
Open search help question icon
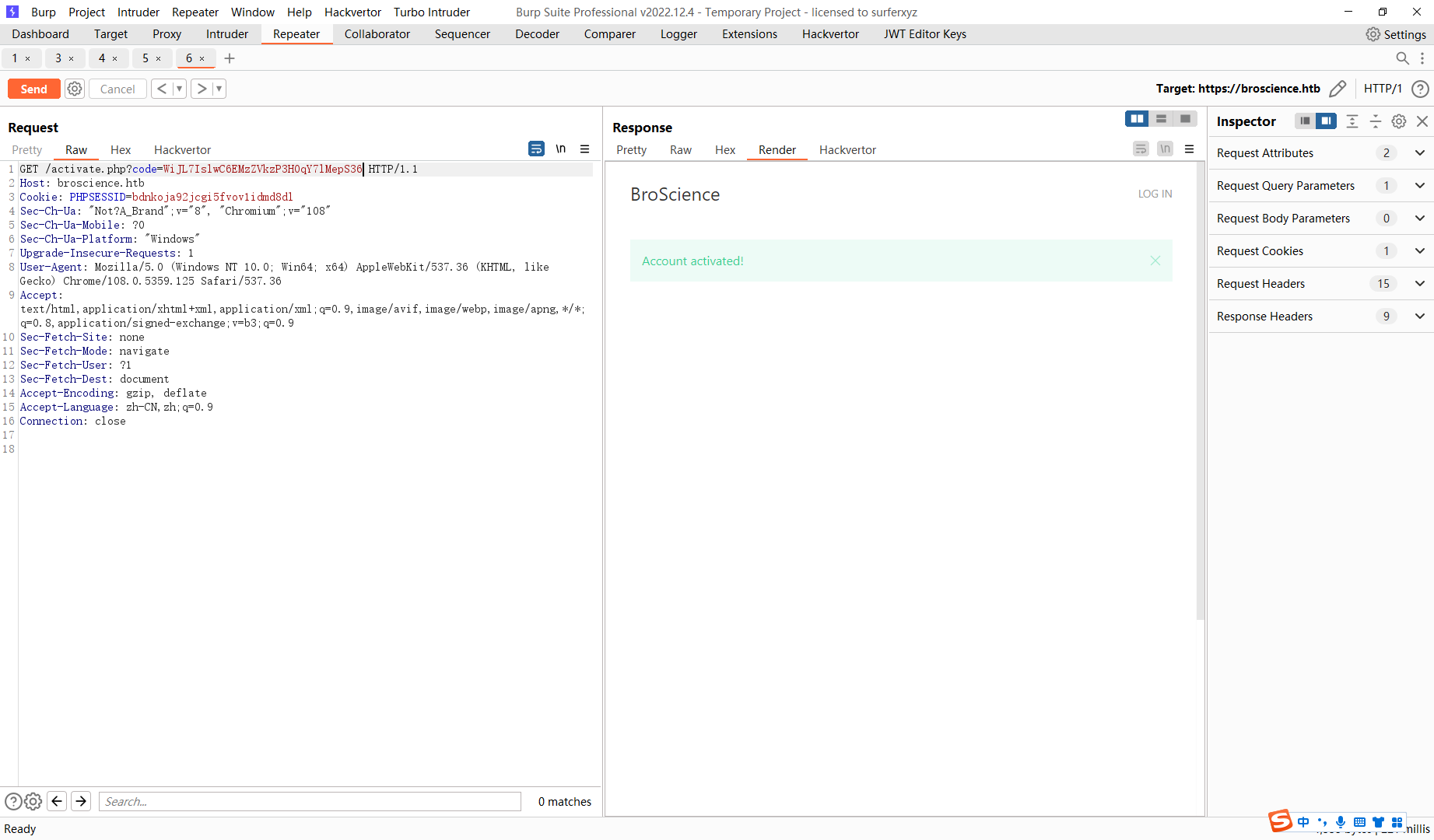(x=13, y=801)
